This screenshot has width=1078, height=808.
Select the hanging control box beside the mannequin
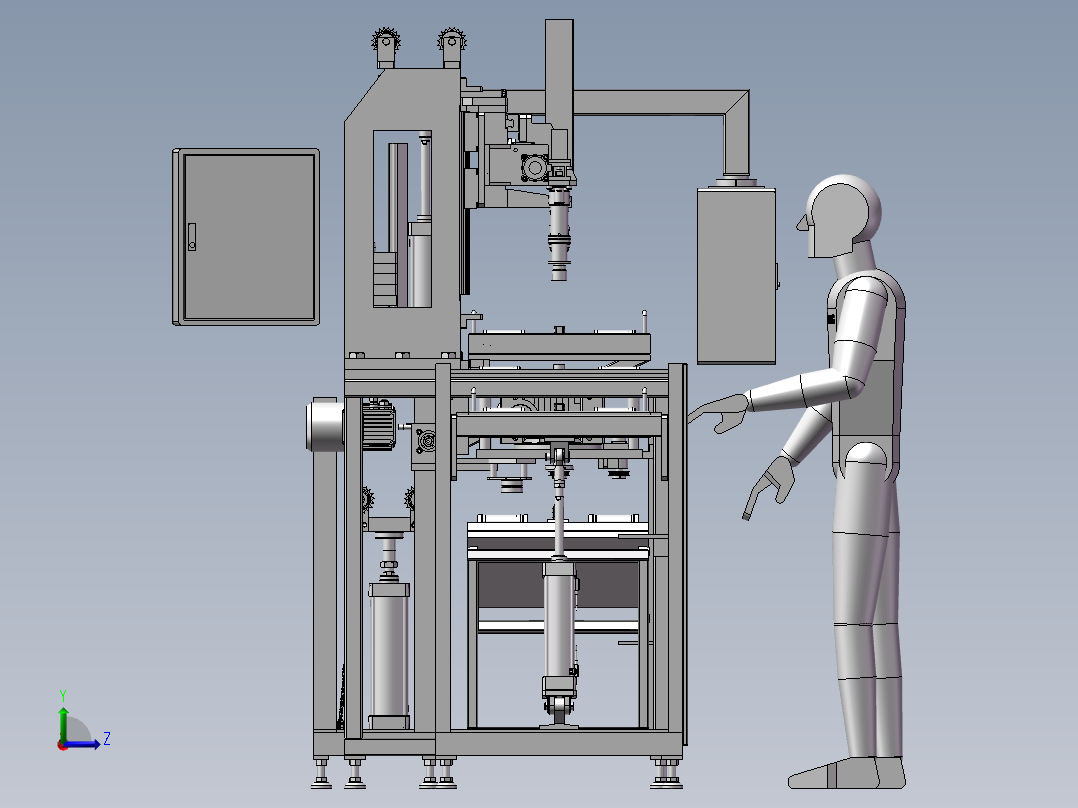coord(736,275)
